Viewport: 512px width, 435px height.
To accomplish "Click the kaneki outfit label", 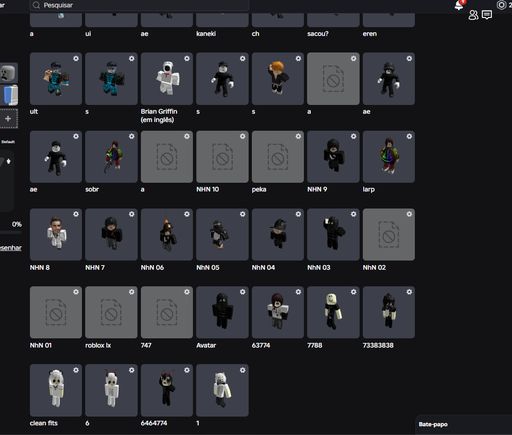I will (x=206, y=34).
